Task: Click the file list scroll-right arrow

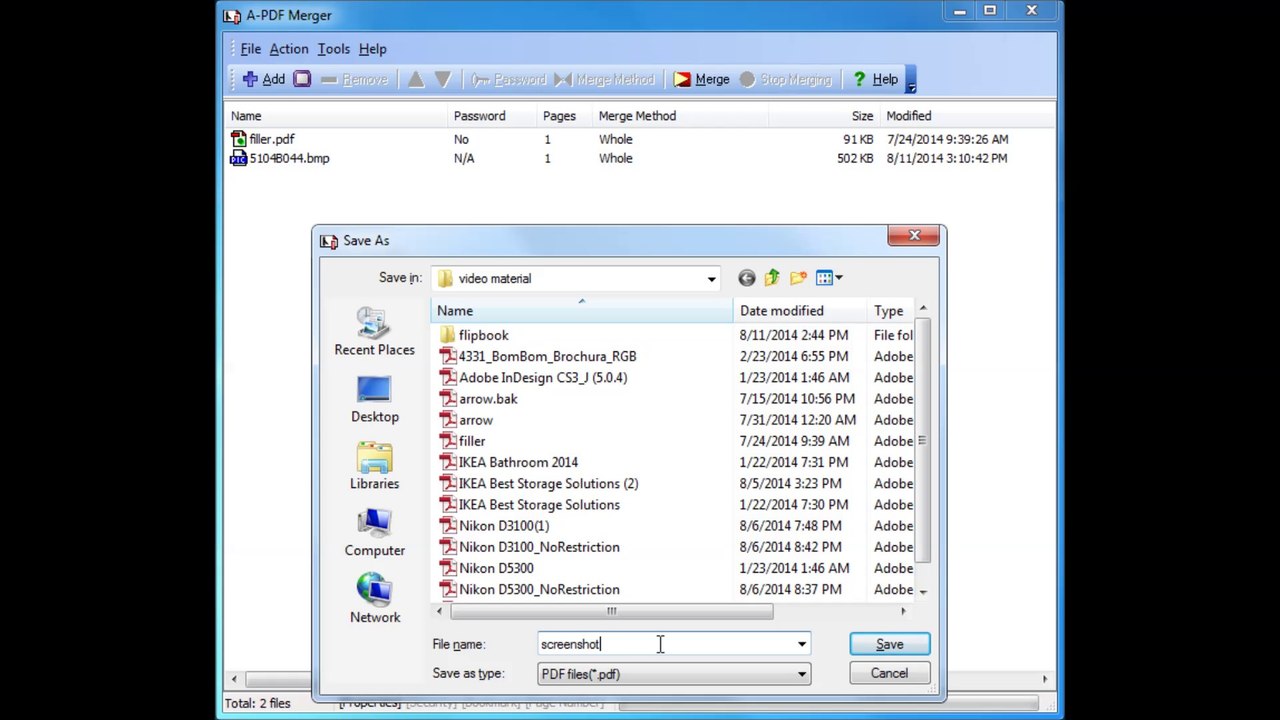Action: point(903,611)
